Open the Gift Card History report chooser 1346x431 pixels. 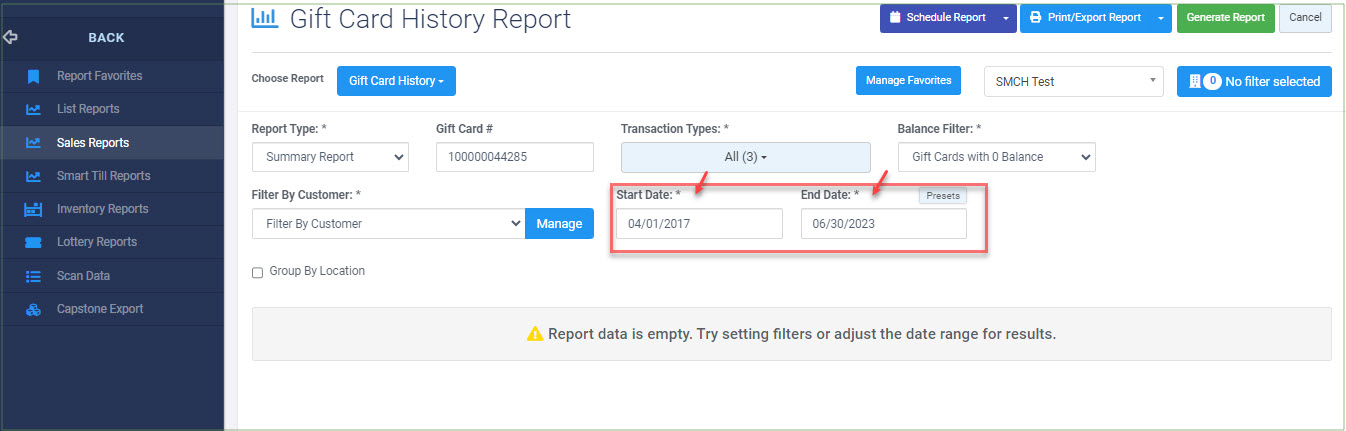396,81
